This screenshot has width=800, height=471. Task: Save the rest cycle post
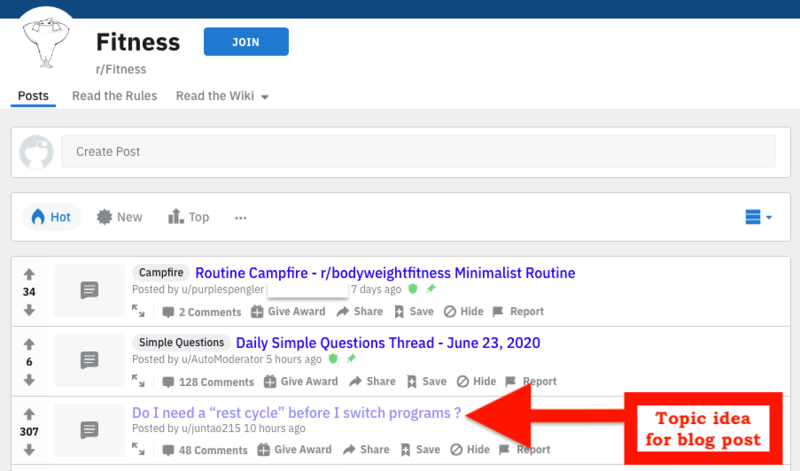click(x=420, y=450)
